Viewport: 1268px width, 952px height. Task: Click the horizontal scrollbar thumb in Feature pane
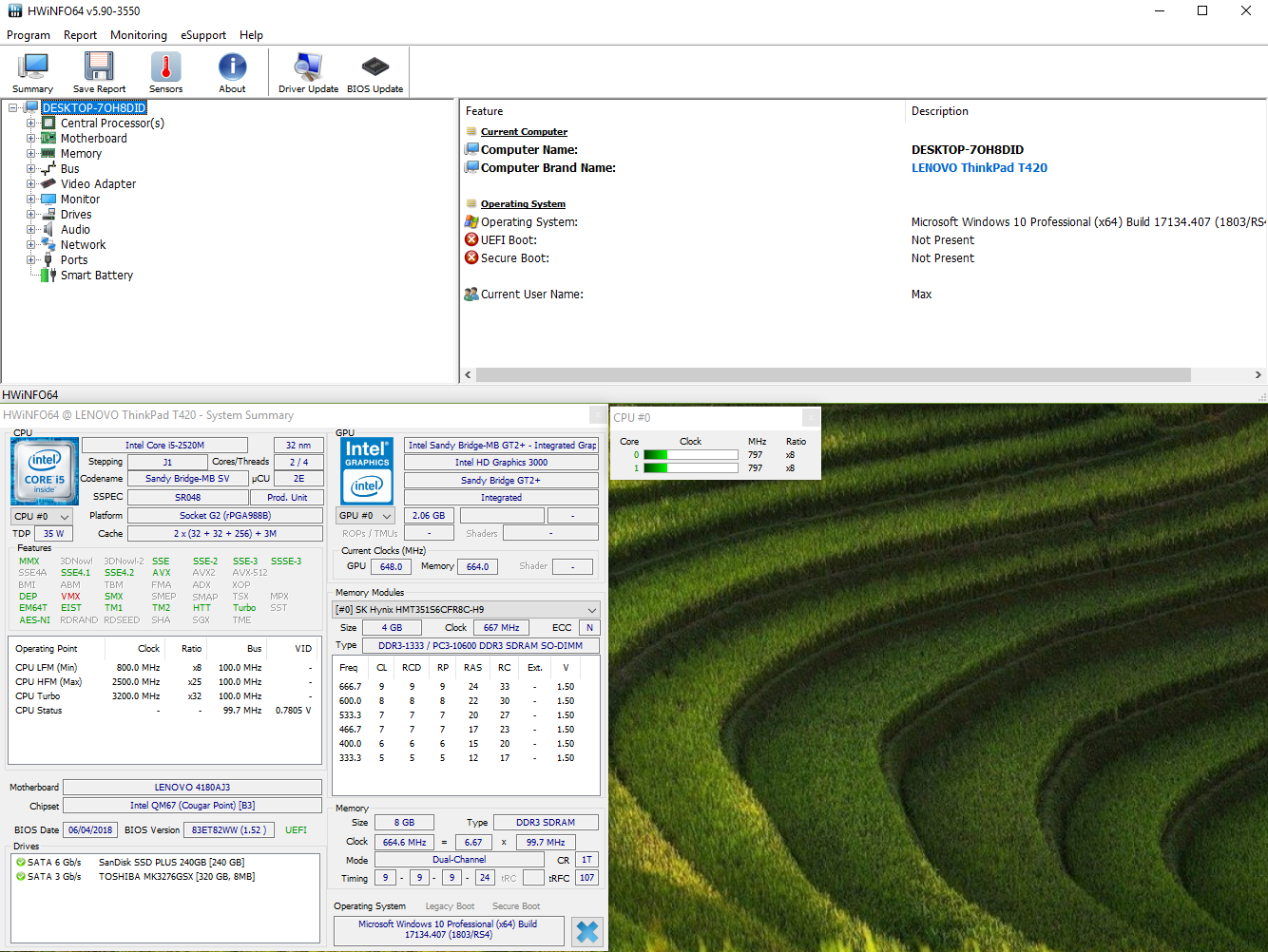(833, 375)
